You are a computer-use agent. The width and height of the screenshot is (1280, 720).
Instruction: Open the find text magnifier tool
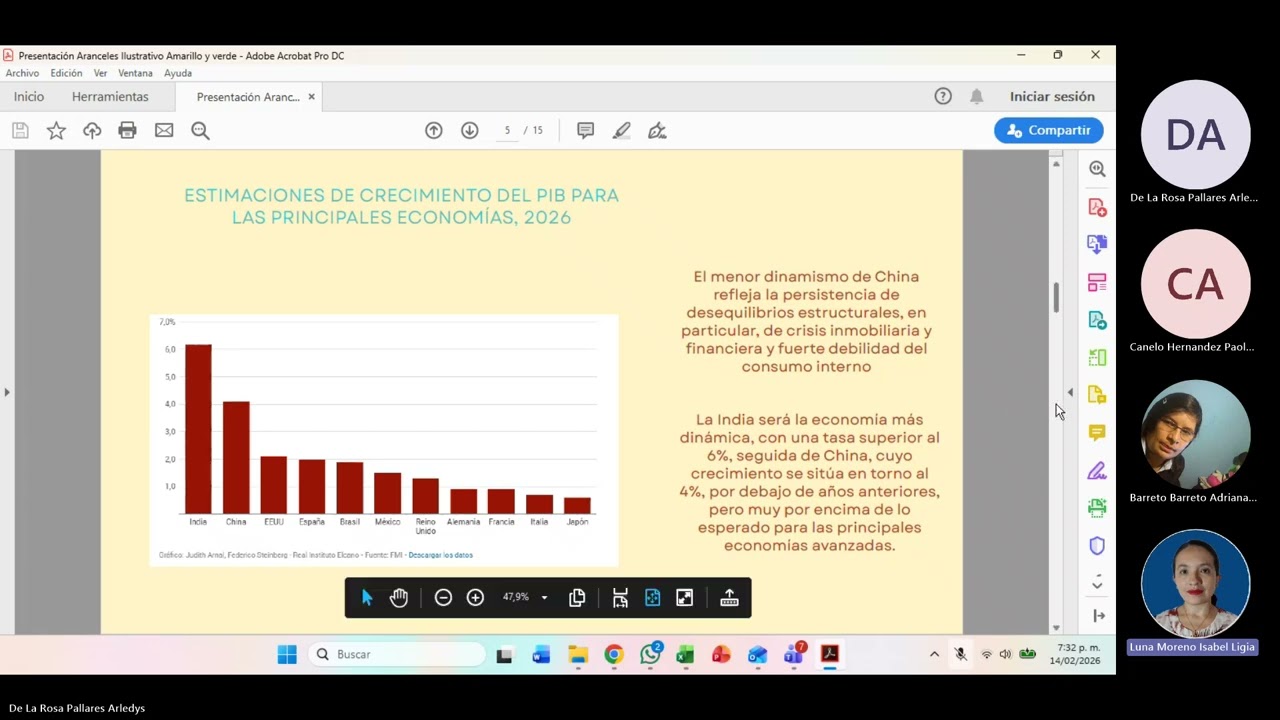click(x=200, y=130)
